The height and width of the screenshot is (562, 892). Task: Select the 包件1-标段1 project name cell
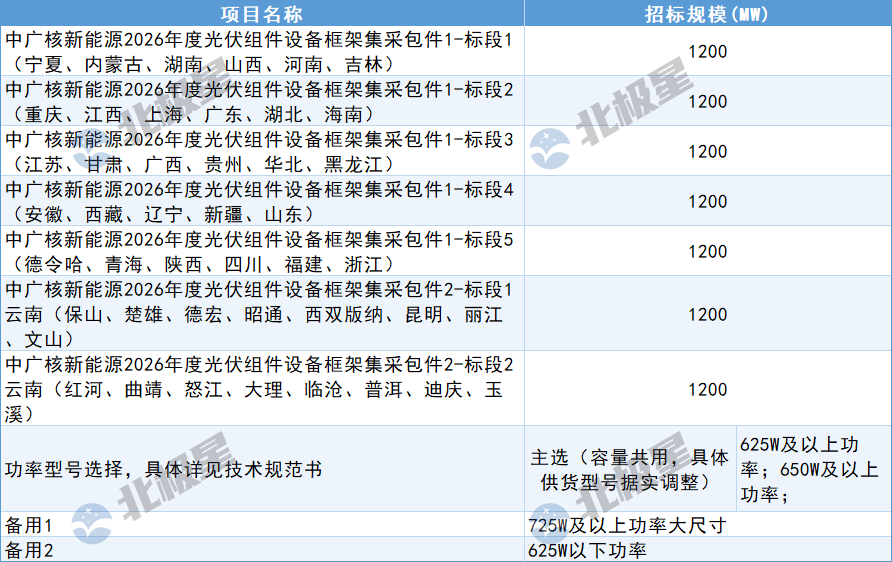[x=261, y=51]
